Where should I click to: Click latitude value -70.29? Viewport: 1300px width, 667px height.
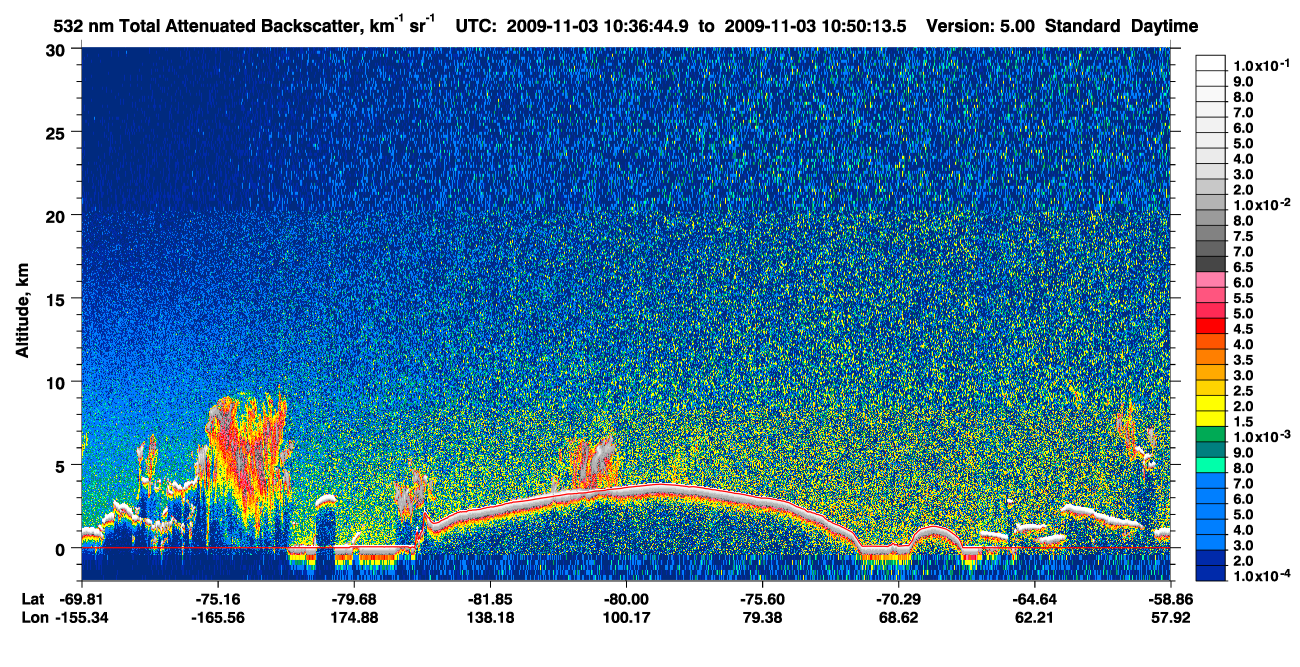(x=897, y=600)
